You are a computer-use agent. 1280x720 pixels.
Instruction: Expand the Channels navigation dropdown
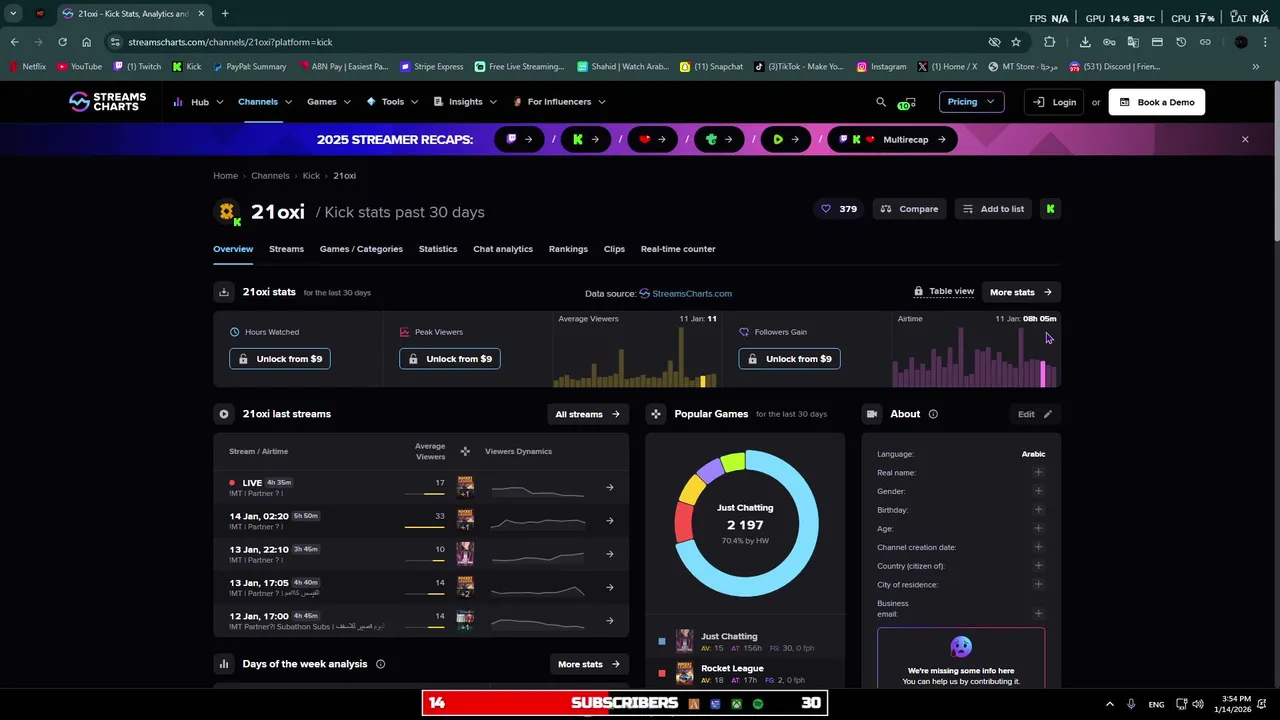pos(265,102)
